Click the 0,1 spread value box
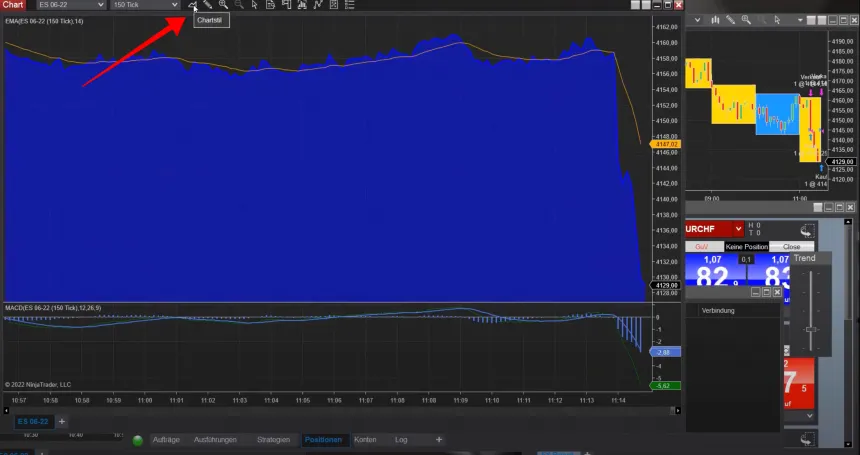The height and width of the screenshot is (455, 860). pyautogui.click(x=745, y=260)
